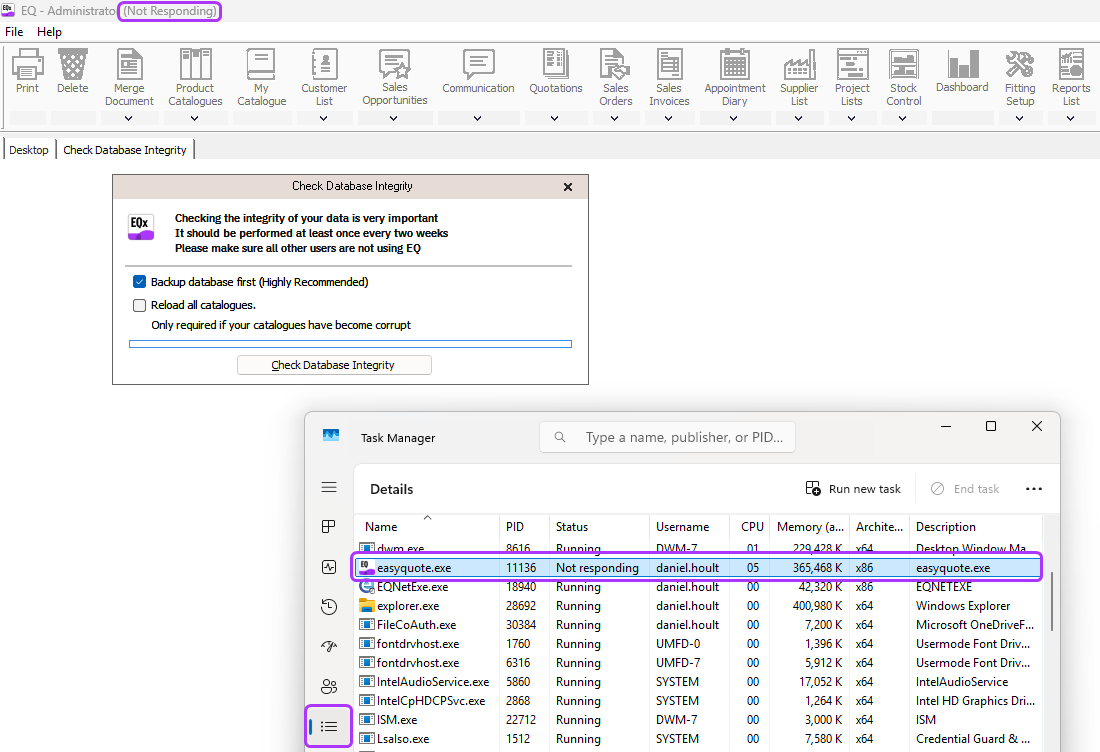Sort processes by CPU column
Viewport: 1100px width, 752px height.
click(750, 527)
